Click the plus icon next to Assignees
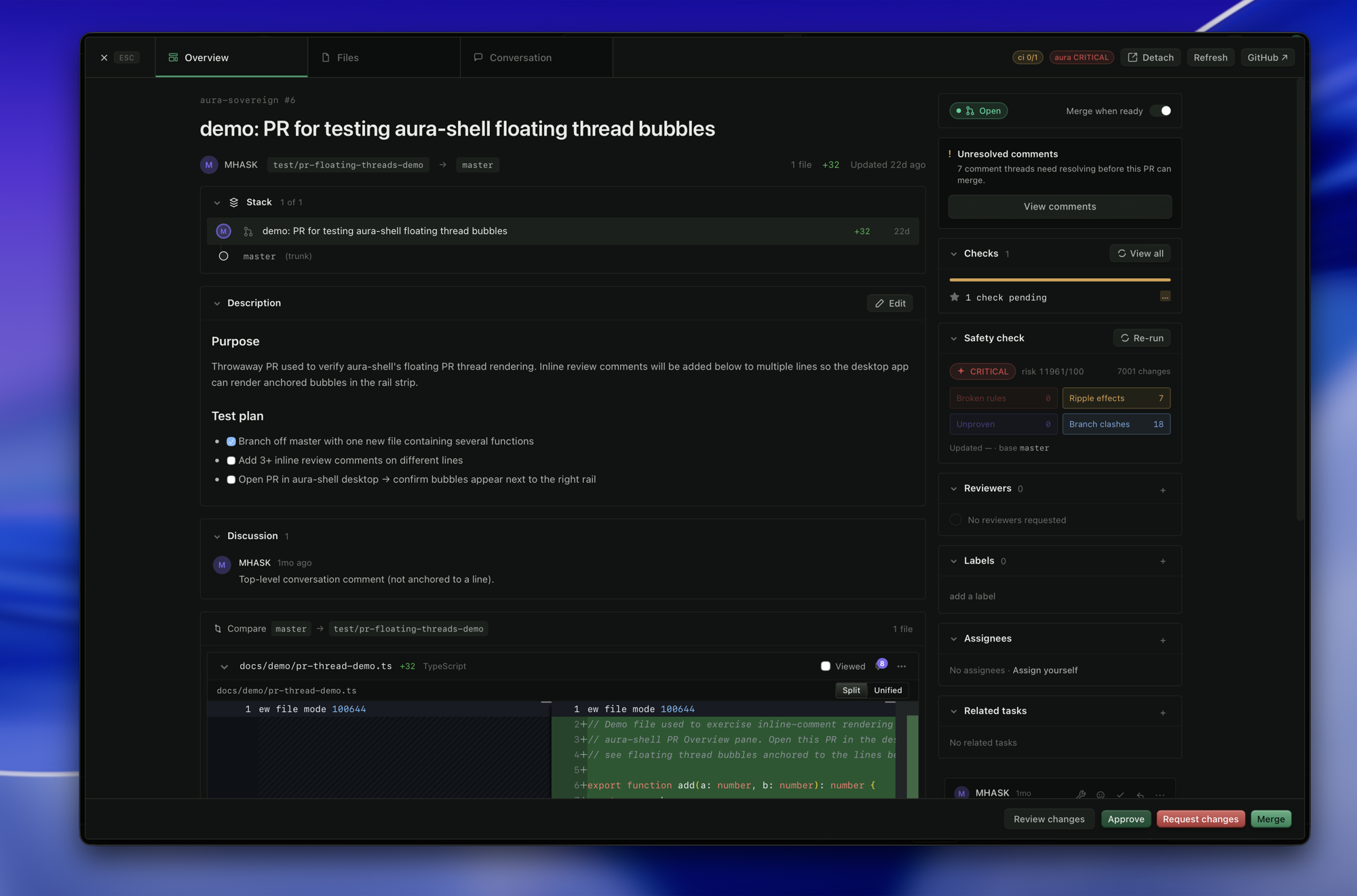 pyautogui.click(x=1162, y=640)
